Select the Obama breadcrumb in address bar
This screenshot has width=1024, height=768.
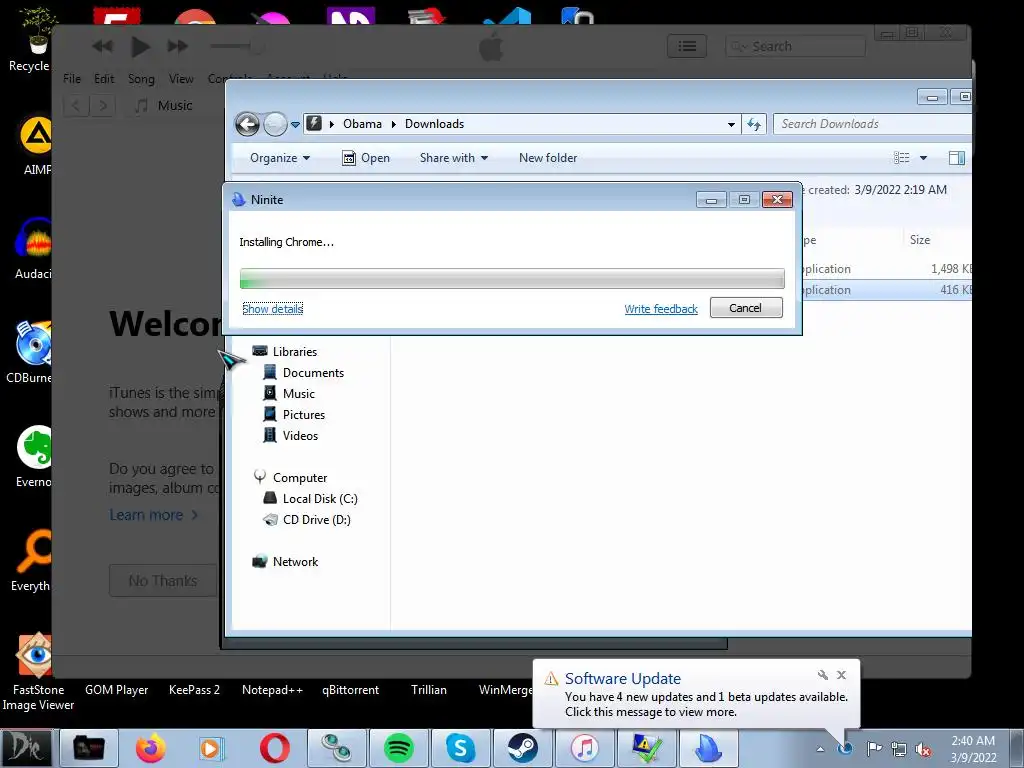point(362,123)
